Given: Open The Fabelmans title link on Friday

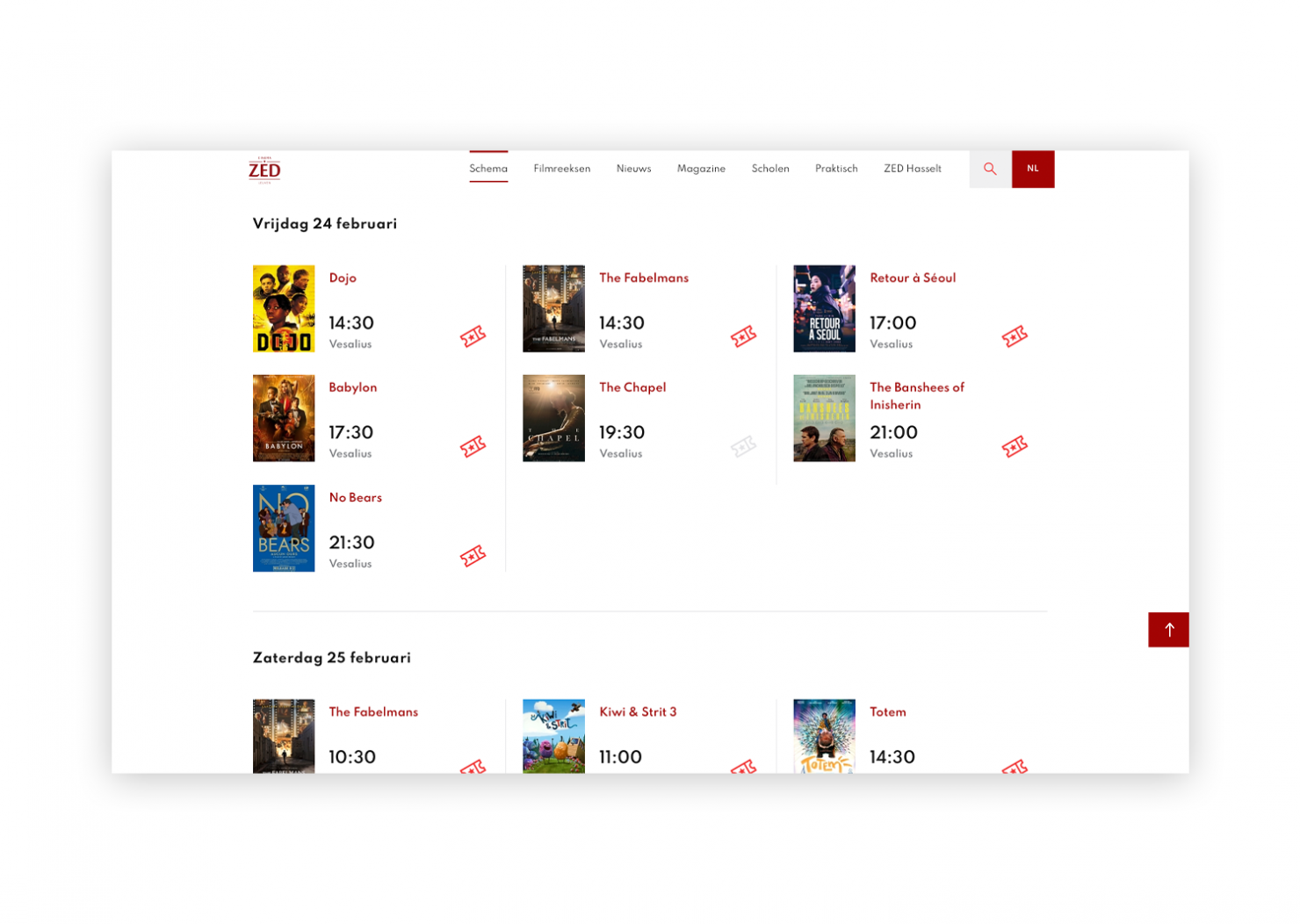Looking at the screenshot, I should coord(644,278).
